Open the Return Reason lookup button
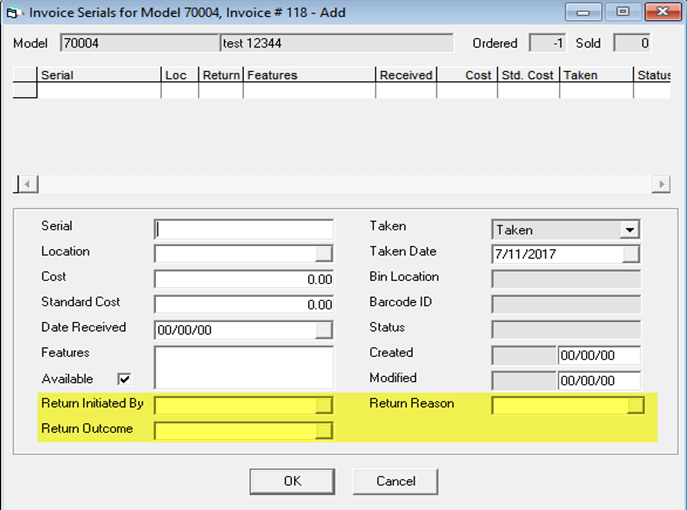 coord(635,405)
